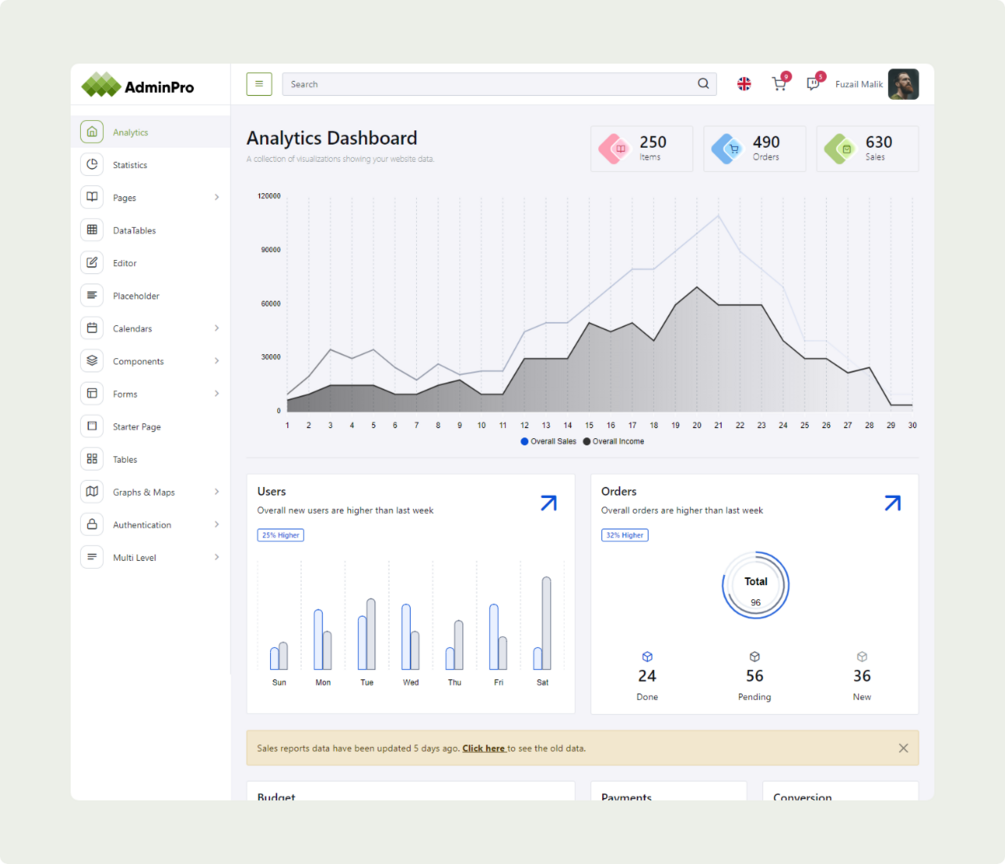The width and height of the screenshot is (1005, 864).
Task: Expand the Authentication submenu chevron
Action: (217, 524)
